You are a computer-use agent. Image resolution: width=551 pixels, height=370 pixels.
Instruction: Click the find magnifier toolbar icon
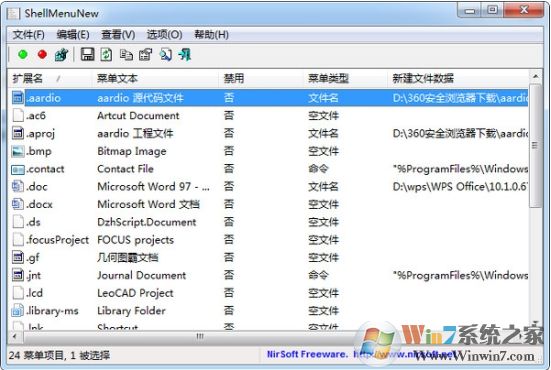click(165, 54)
